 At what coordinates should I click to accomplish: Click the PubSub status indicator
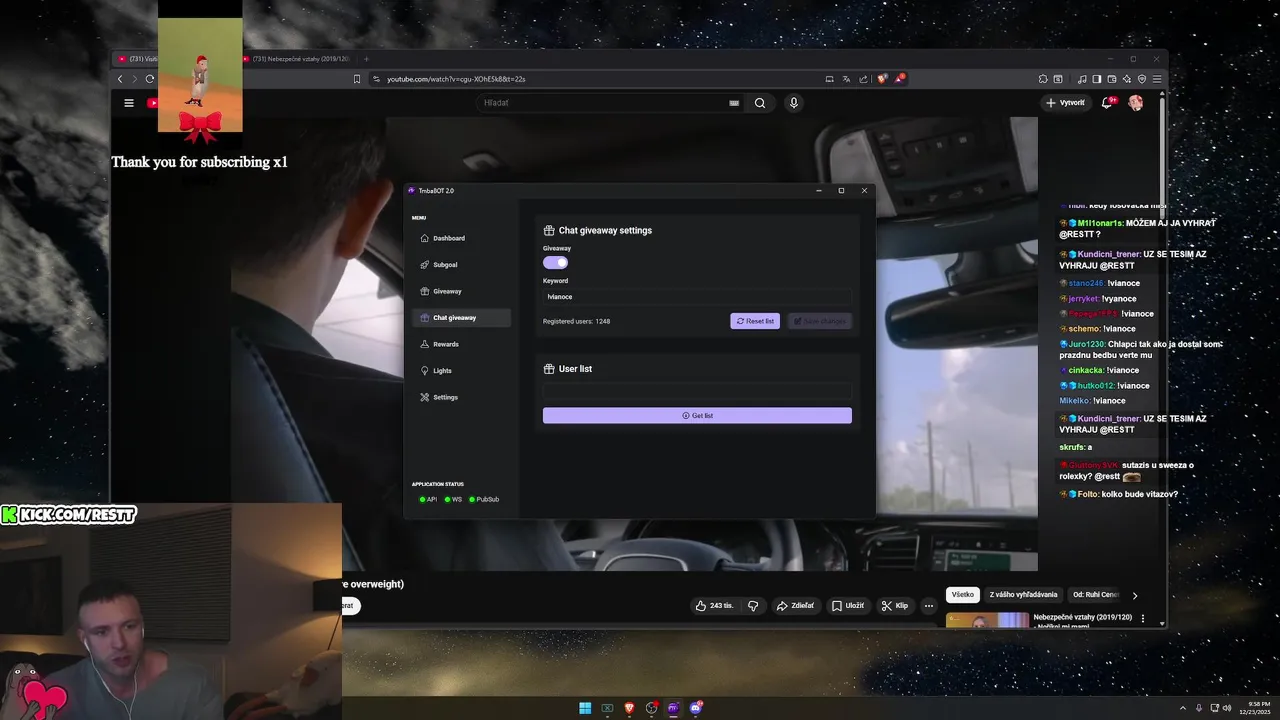click(484, 499)
